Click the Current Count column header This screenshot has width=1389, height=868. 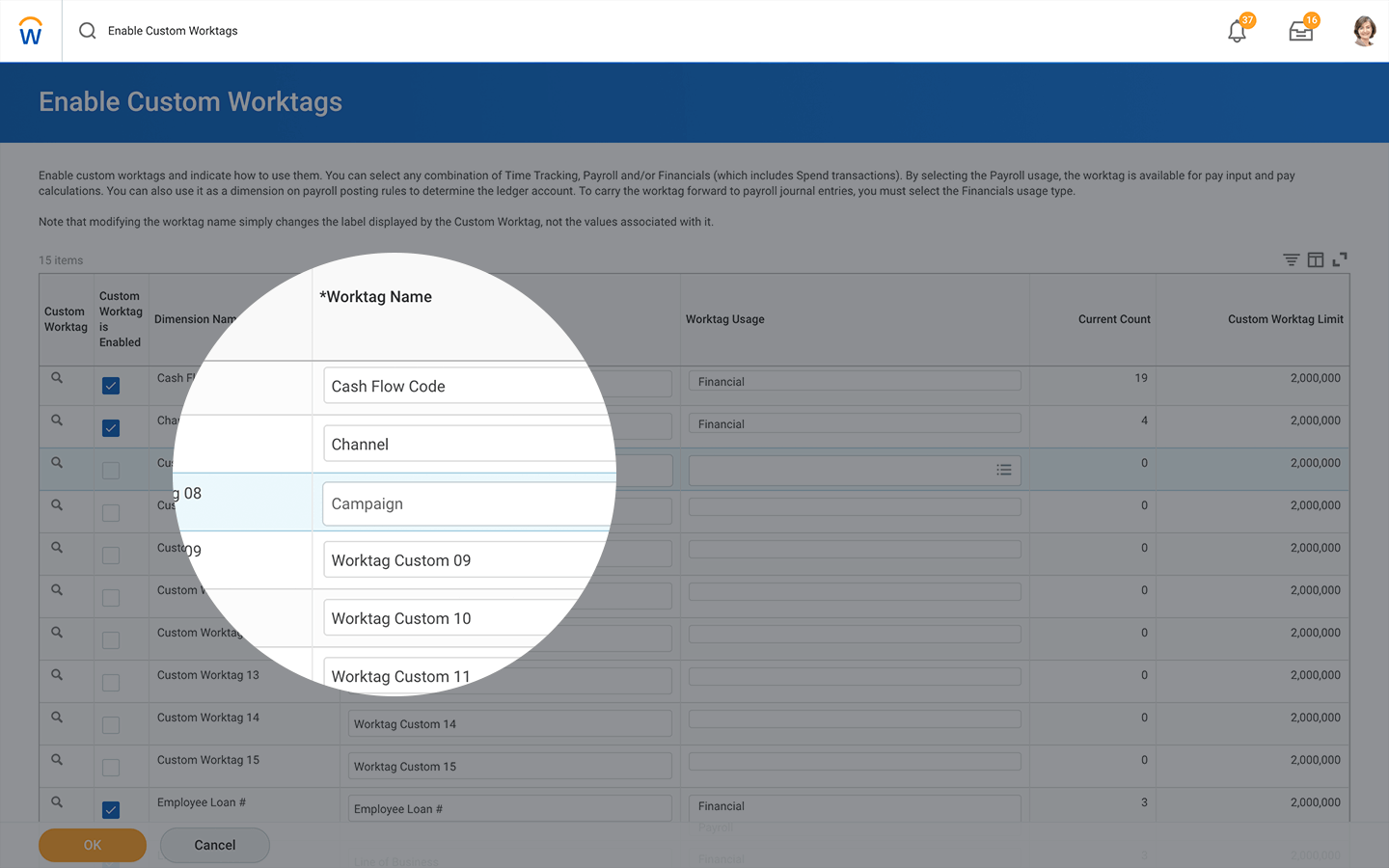tap(1113, 319)
